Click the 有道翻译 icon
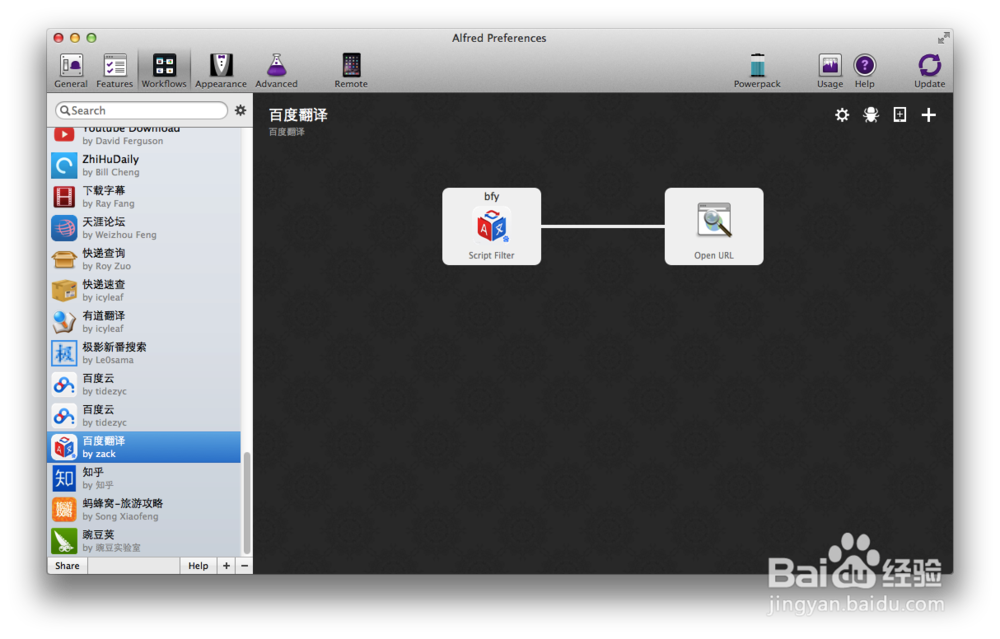Screen dimensions: 1000x639 point(64,322)
